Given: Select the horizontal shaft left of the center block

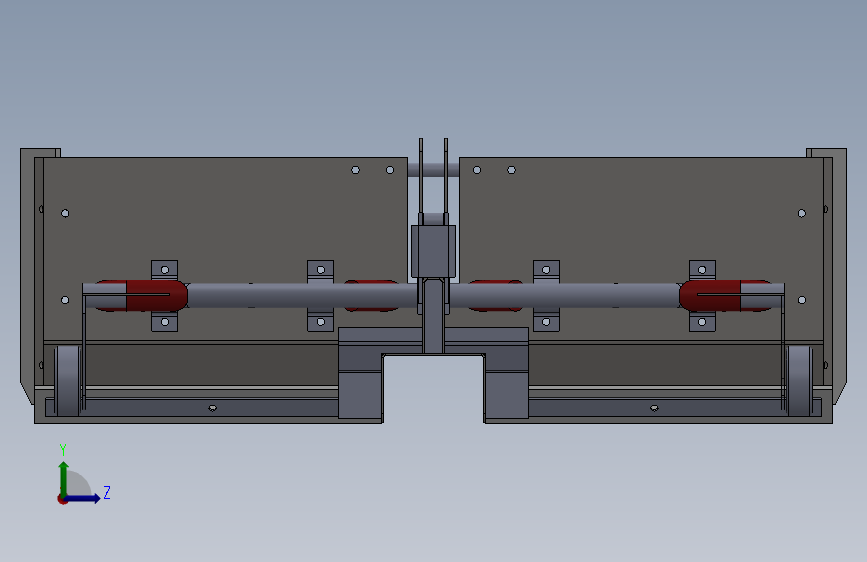Looking at the screenshot, I should point(301,295).
